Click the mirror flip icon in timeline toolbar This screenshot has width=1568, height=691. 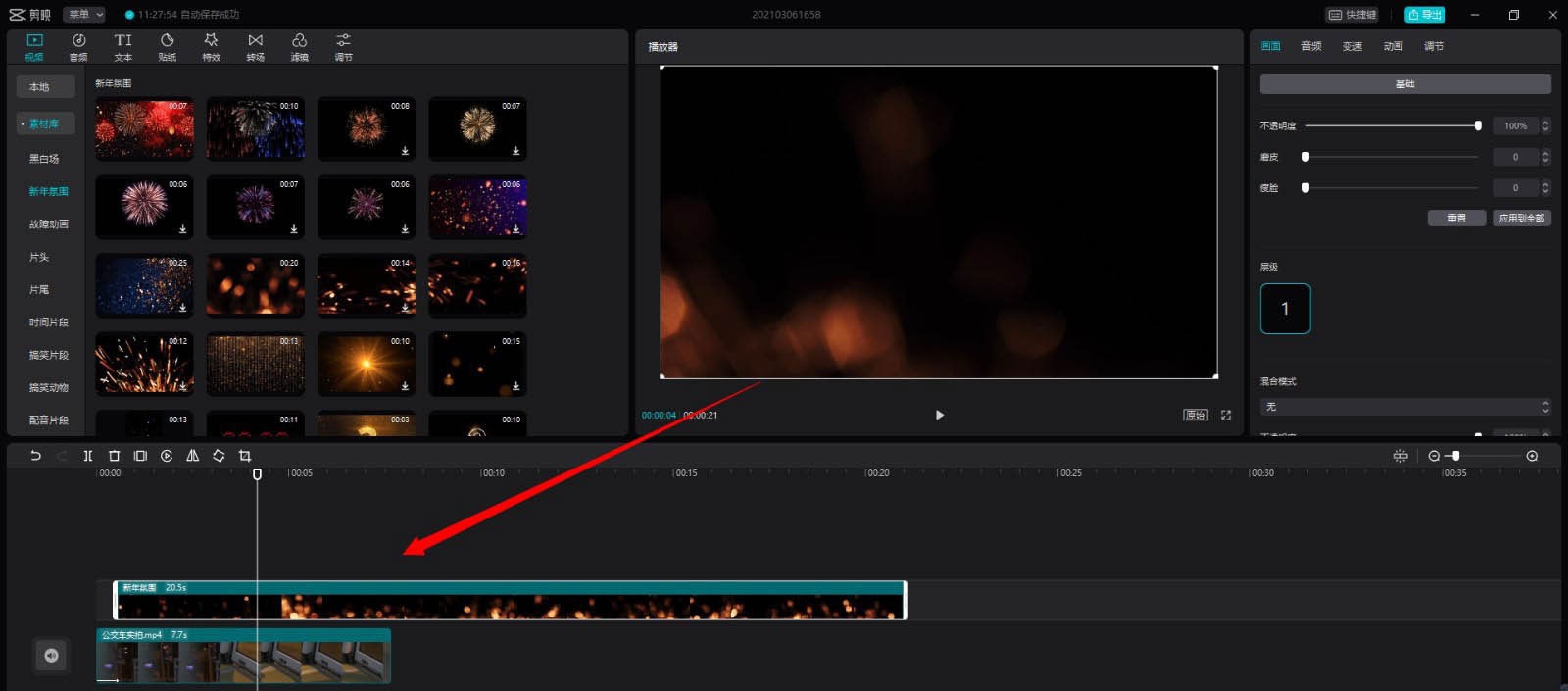[x=193, y=456]
